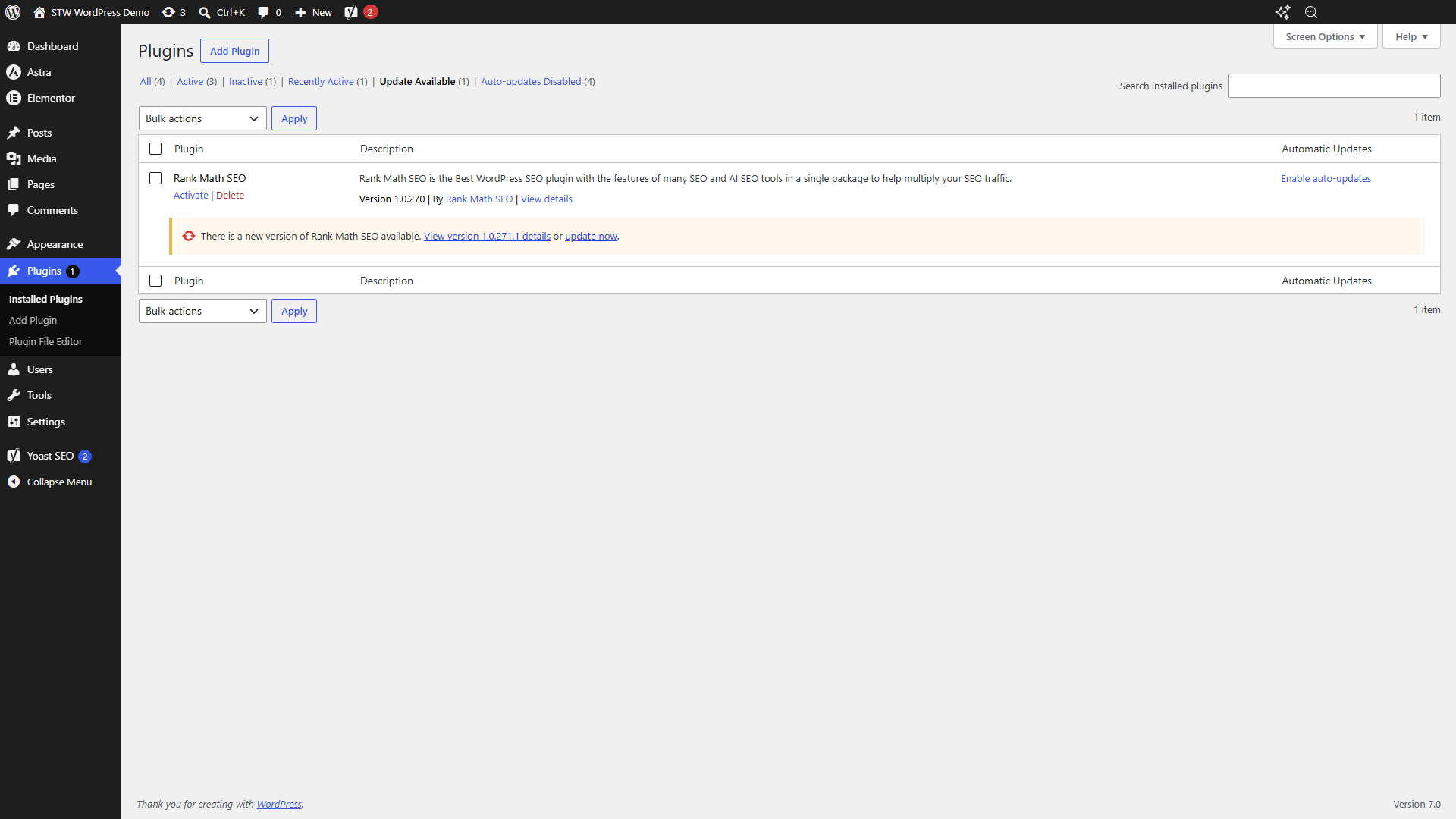Click the Posts pushpin icon
The width and height of the screenshot is (1456, 819).
pyautogui.click(x=14, y=133)
